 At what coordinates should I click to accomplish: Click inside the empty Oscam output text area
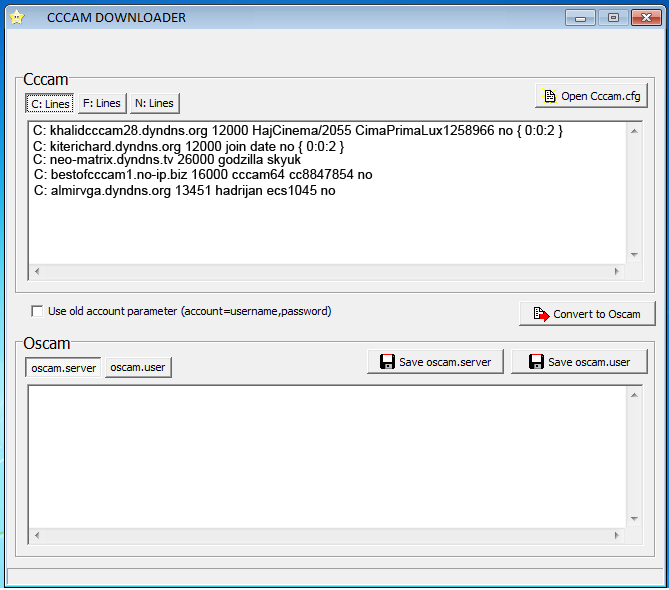[x=327, y=457]
